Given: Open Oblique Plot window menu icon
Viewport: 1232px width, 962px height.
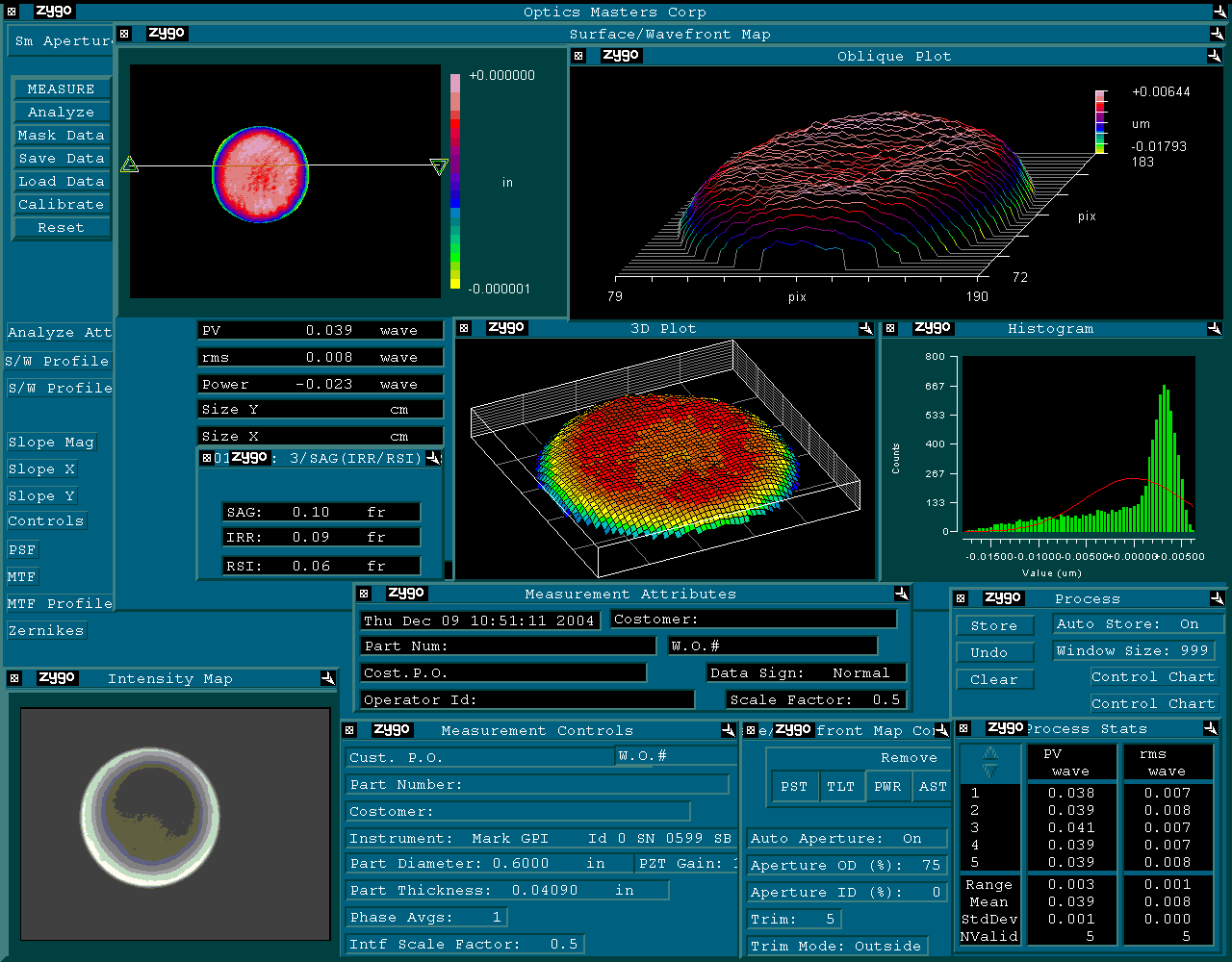Looking at the screenshot, I should coord(578,56).
